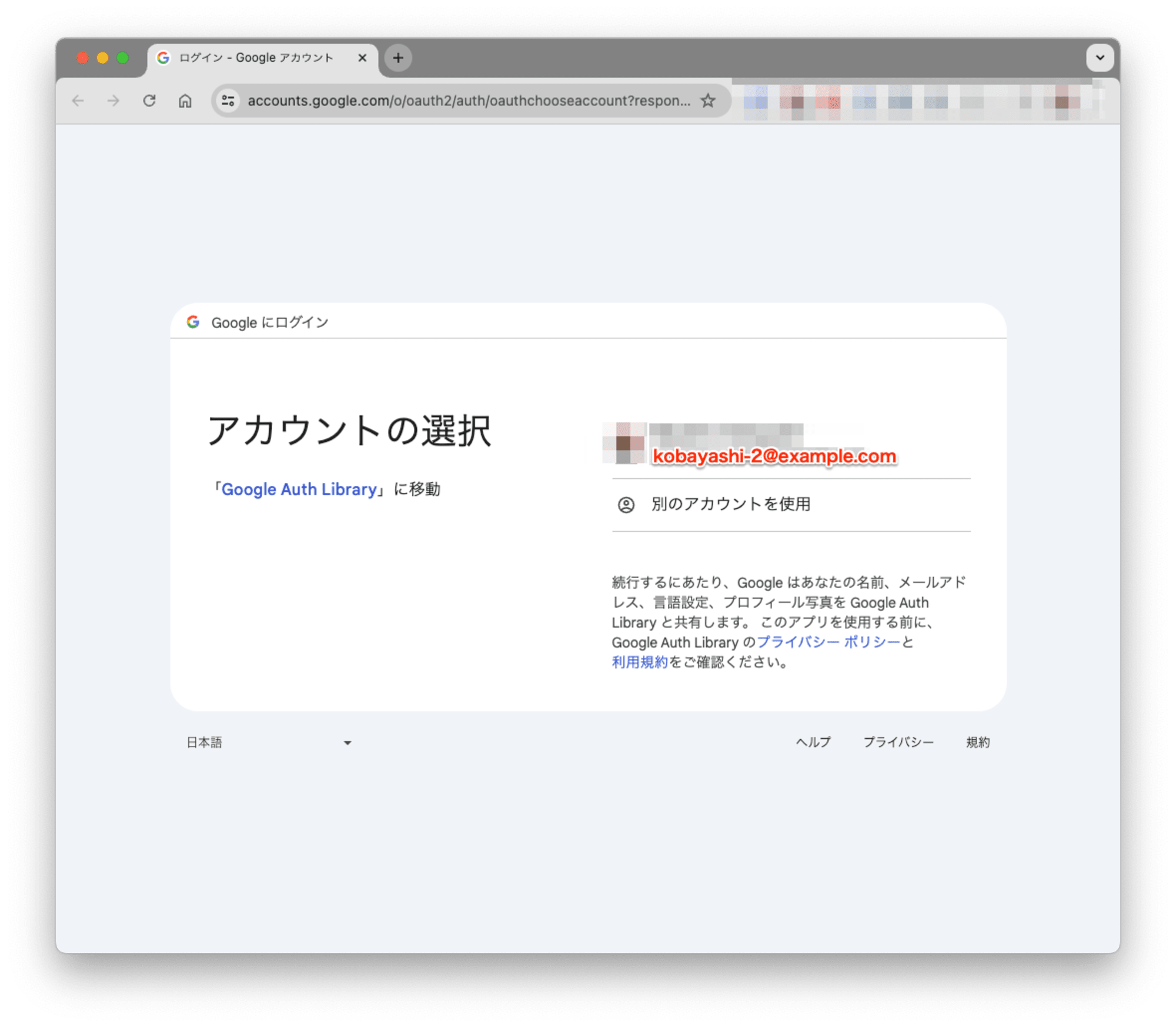Click the 規約 footer link
Viewport: 1176px width, 1027px height.
[978, 742]
